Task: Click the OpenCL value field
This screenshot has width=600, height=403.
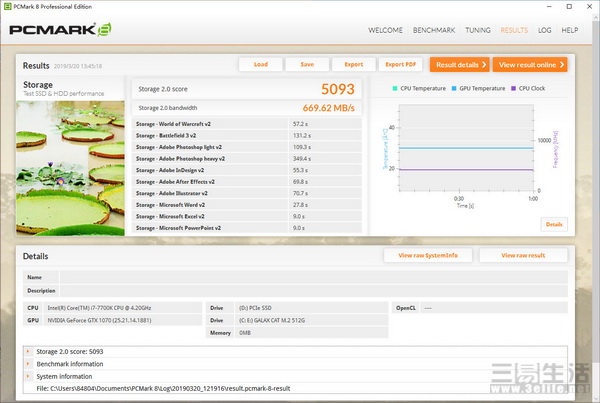Action: pyautogui.click(x=494, y=308)
